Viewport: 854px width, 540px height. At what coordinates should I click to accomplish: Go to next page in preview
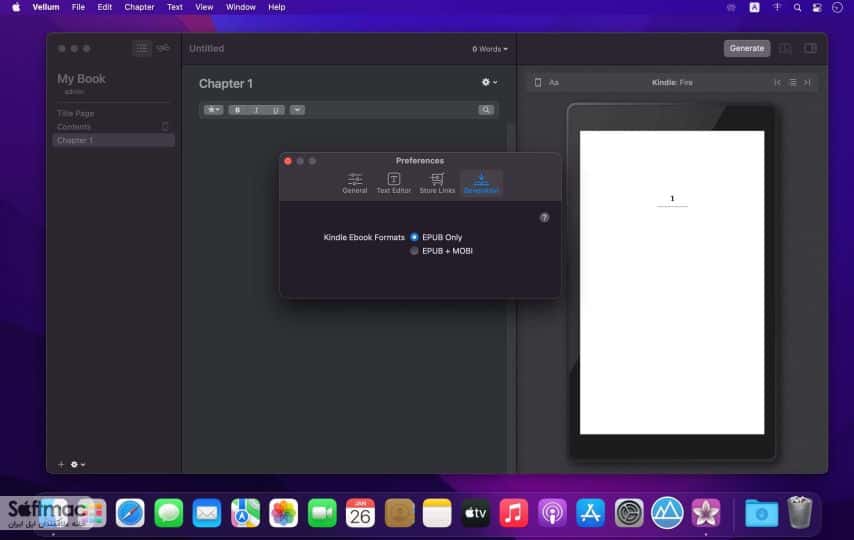point(807,82)
